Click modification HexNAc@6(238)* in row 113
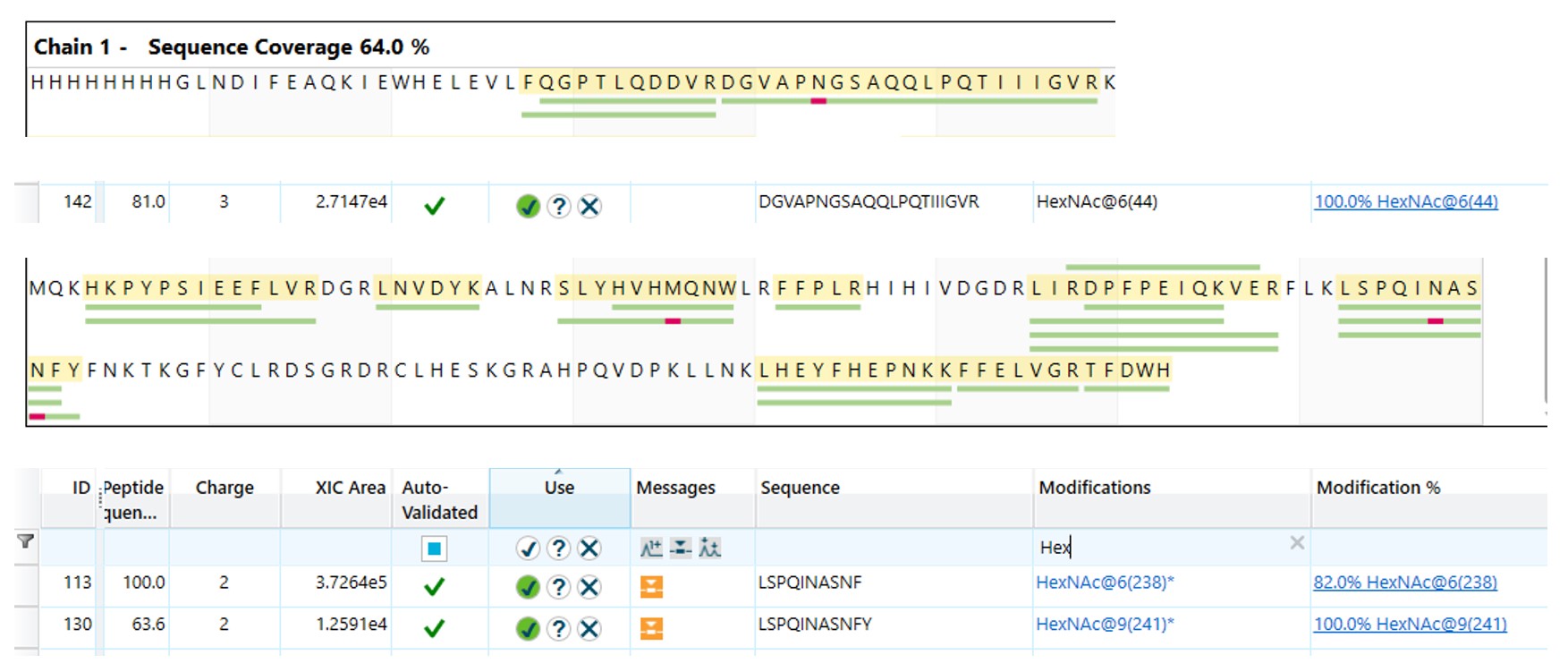This screenshot has width=1568, height=672. 1105,583
